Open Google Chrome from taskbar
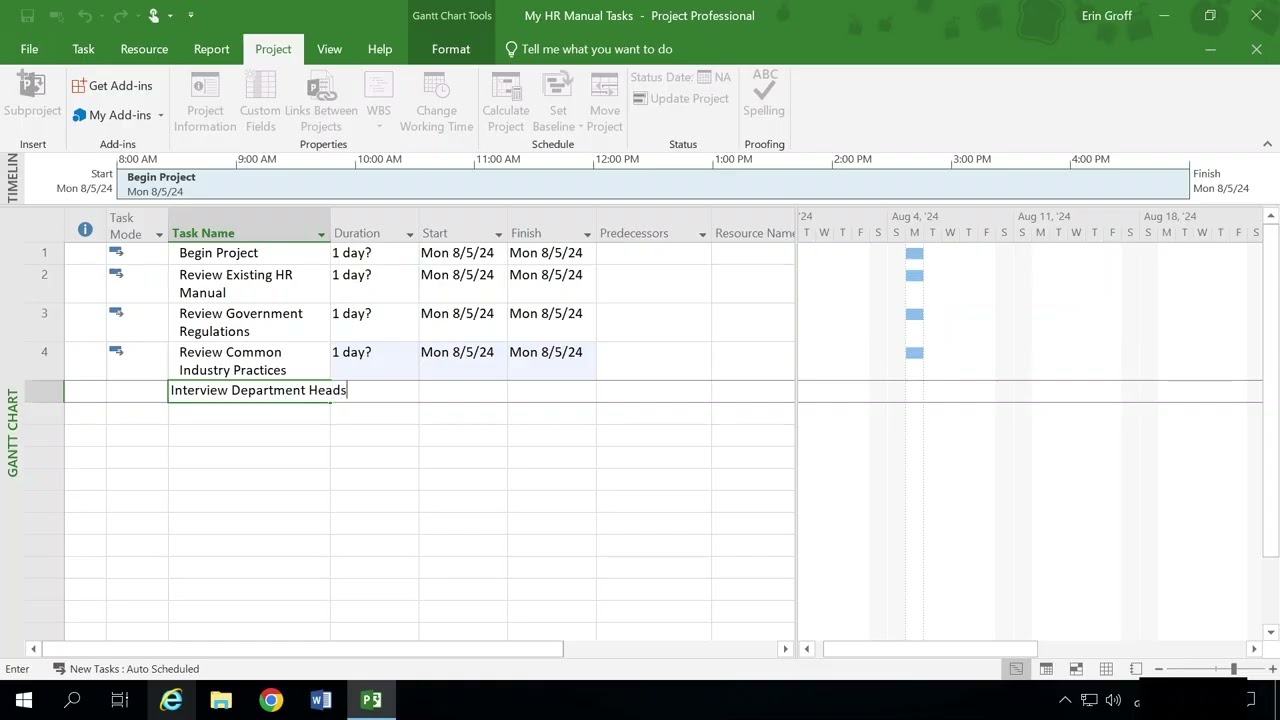The width and height of the screenshot is (1280, 720). (x=271, y=700)
